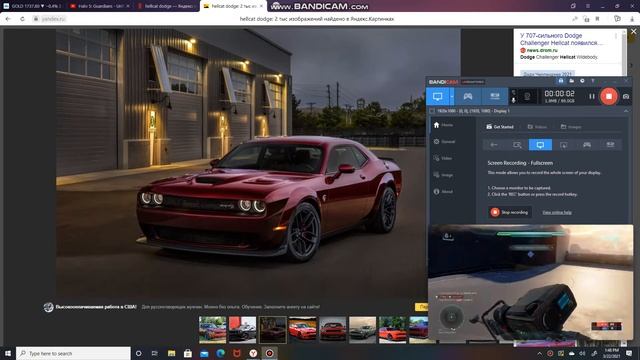Open the Windows Start menu
The height and width of the screenshot is (360, 640).
tap(7, 353)
